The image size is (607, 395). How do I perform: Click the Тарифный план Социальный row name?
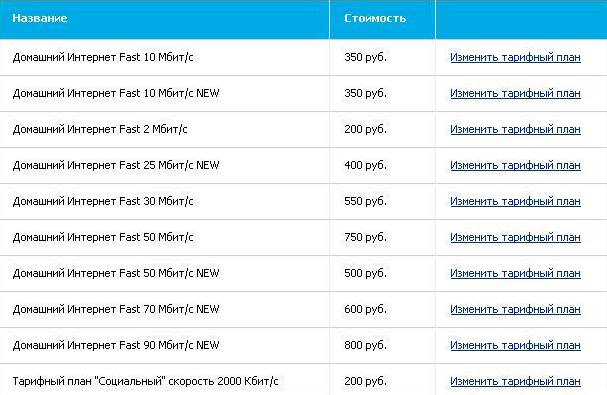click(146, 381)
